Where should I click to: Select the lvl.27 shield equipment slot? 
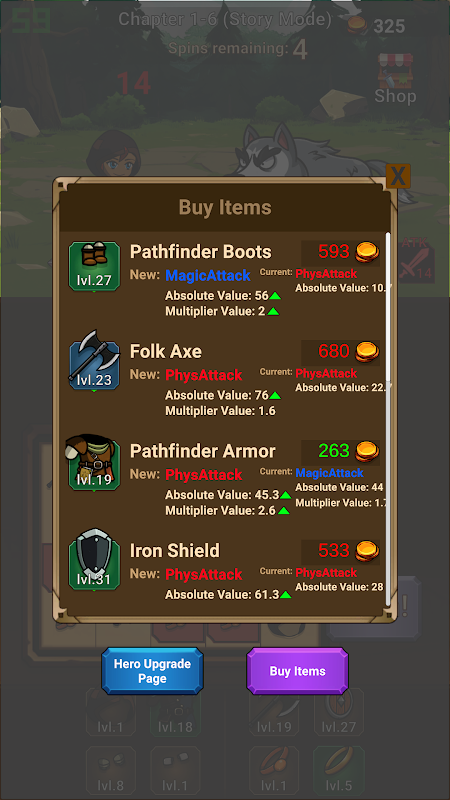[339, 712]
